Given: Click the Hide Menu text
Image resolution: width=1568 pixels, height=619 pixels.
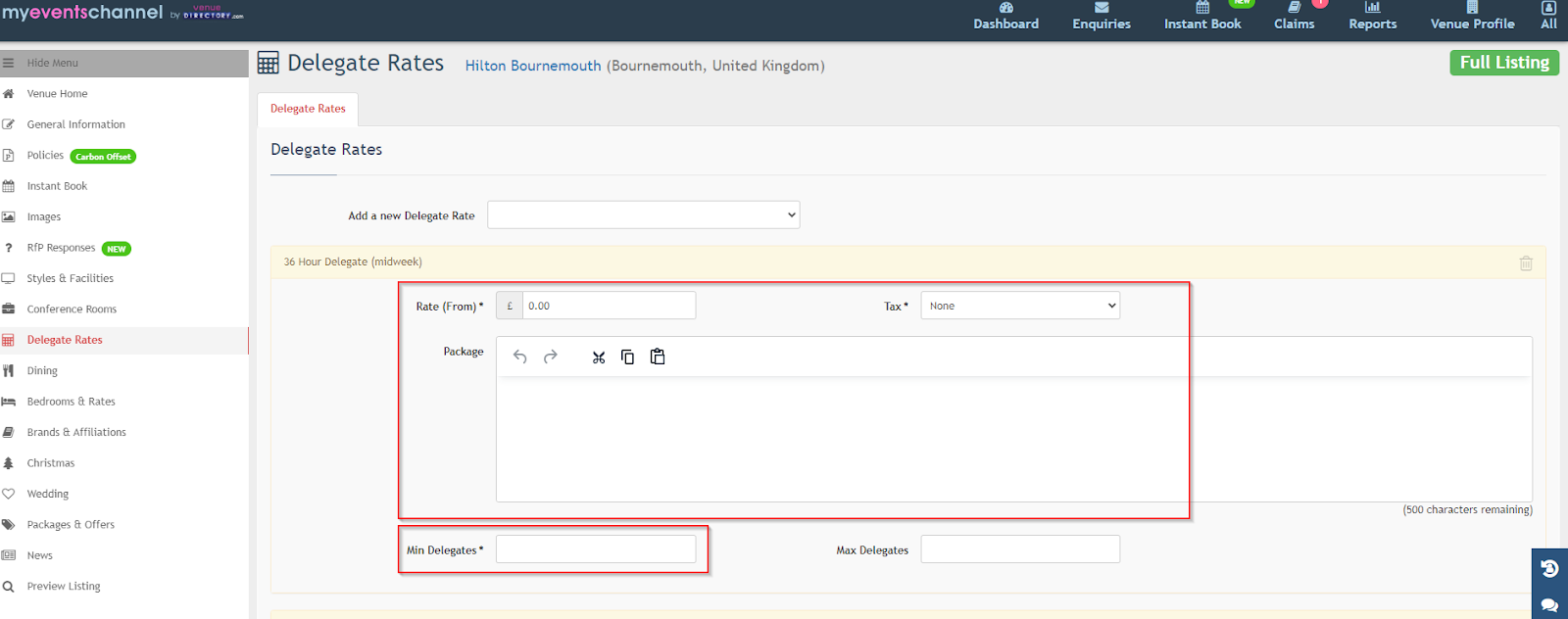Looking at the screenshot, I should (53, 63).
